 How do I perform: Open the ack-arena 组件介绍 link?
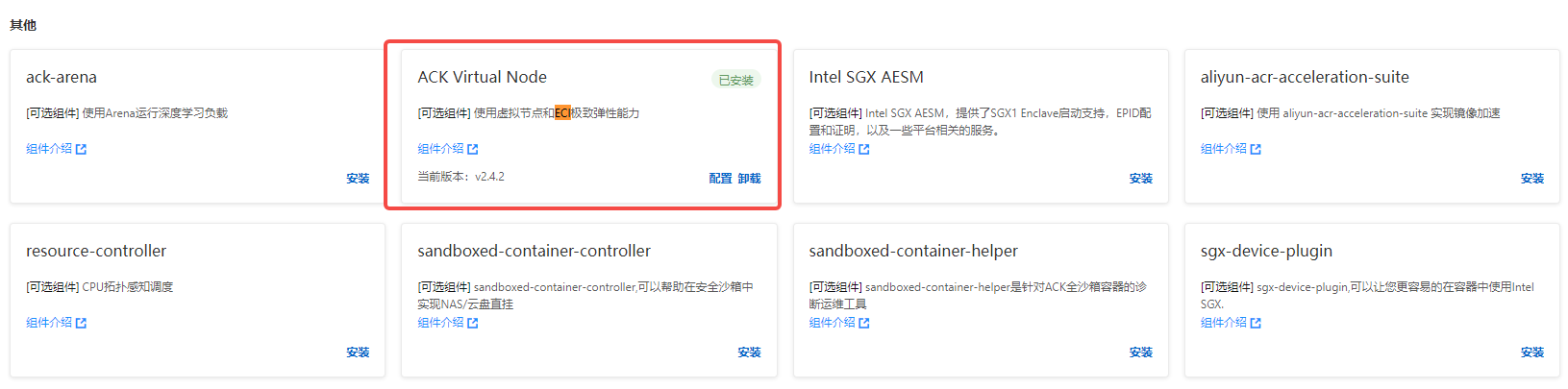(49, 149)
